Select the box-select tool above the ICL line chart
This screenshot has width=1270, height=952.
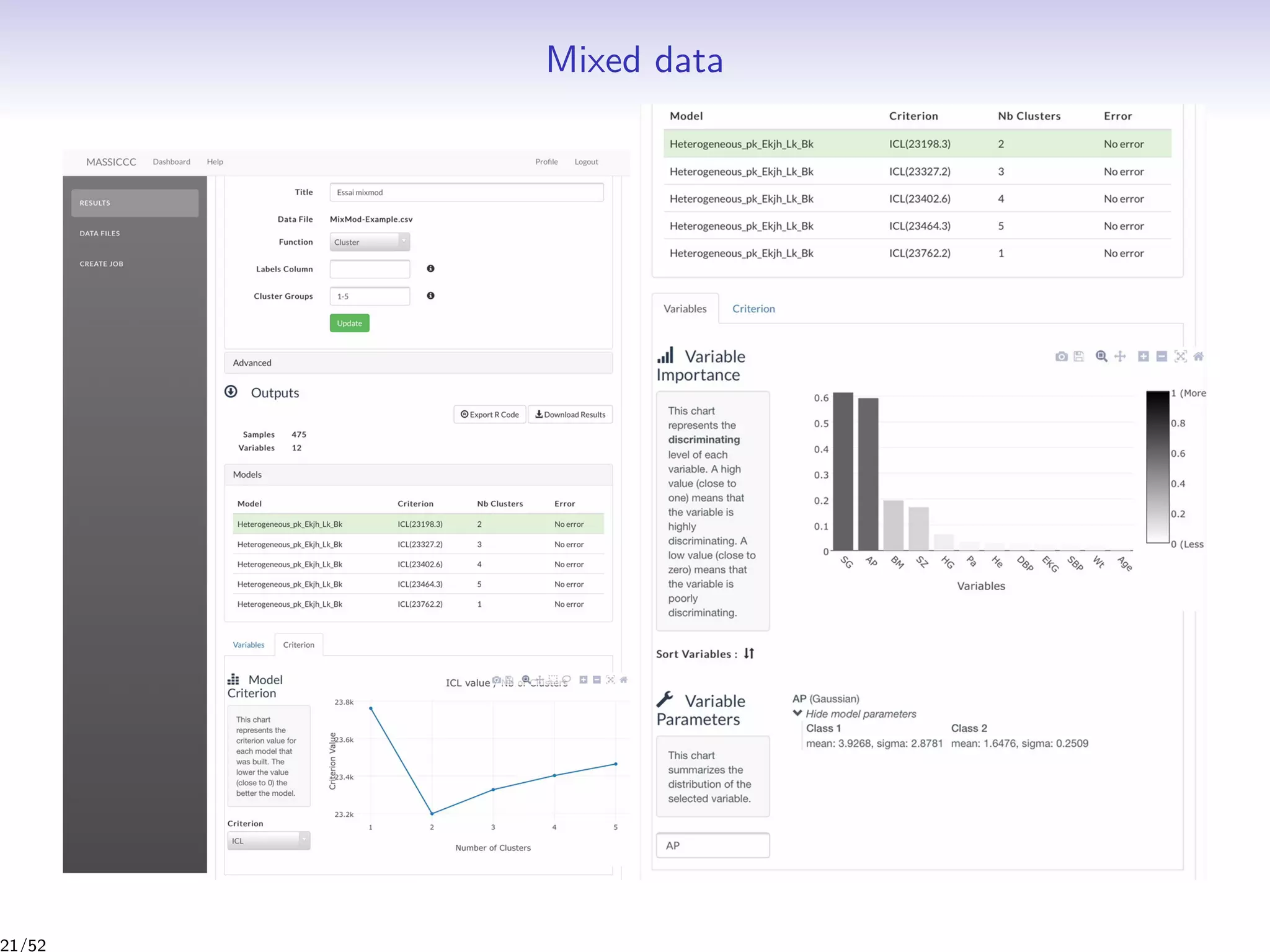553,679
